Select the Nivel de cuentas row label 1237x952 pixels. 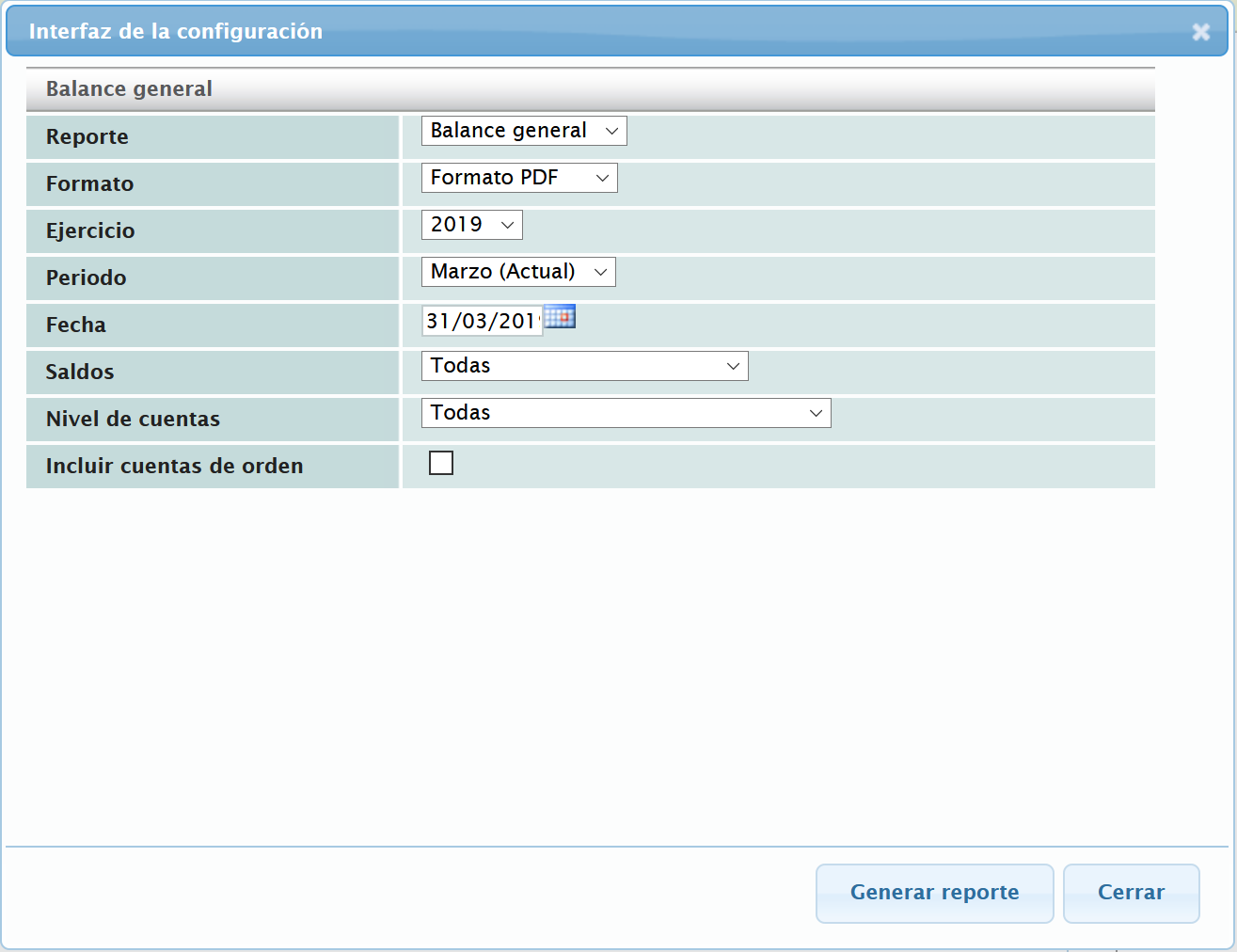pos(133,420)
